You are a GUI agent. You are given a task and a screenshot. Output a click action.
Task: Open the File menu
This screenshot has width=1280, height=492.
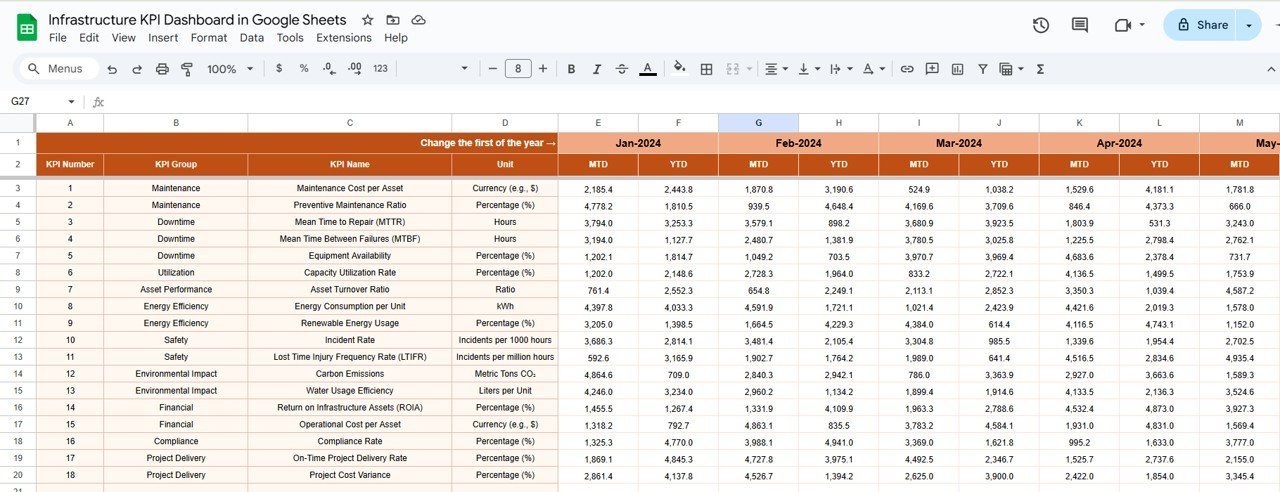point(58,38)
